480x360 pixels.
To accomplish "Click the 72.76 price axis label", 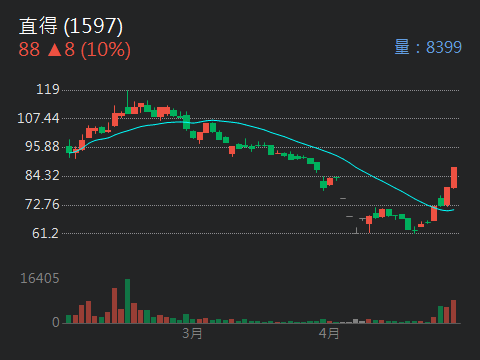I will click(42, 204).
